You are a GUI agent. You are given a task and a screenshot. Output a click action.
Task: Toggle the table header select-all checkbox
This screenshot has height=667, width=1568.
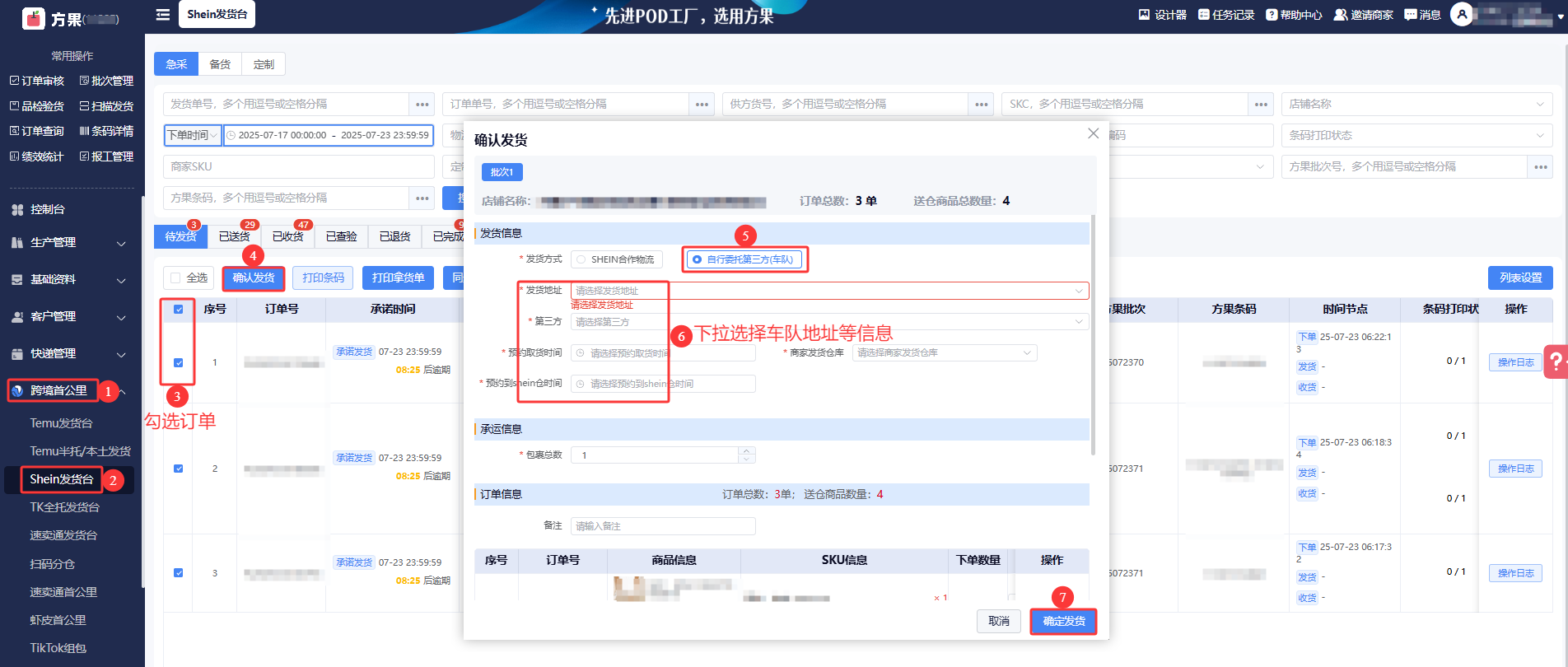pyautogui.click(x=179, y=310)
